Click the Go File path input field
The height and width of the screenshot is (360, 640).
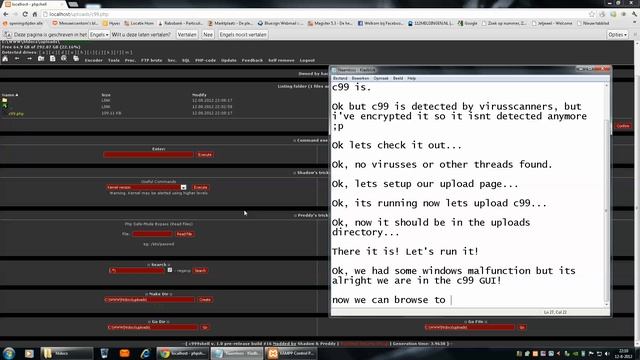coord(469,327)
